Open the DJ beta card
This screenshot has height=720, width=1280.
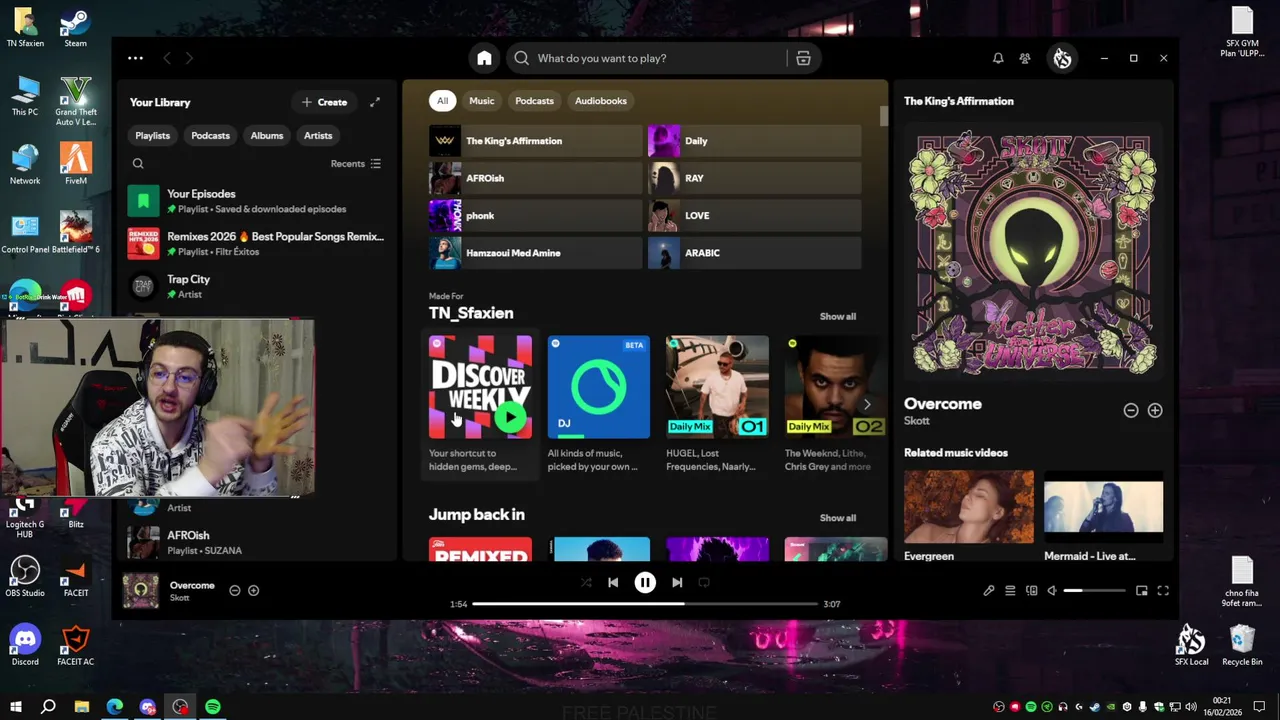pos(598,405)
